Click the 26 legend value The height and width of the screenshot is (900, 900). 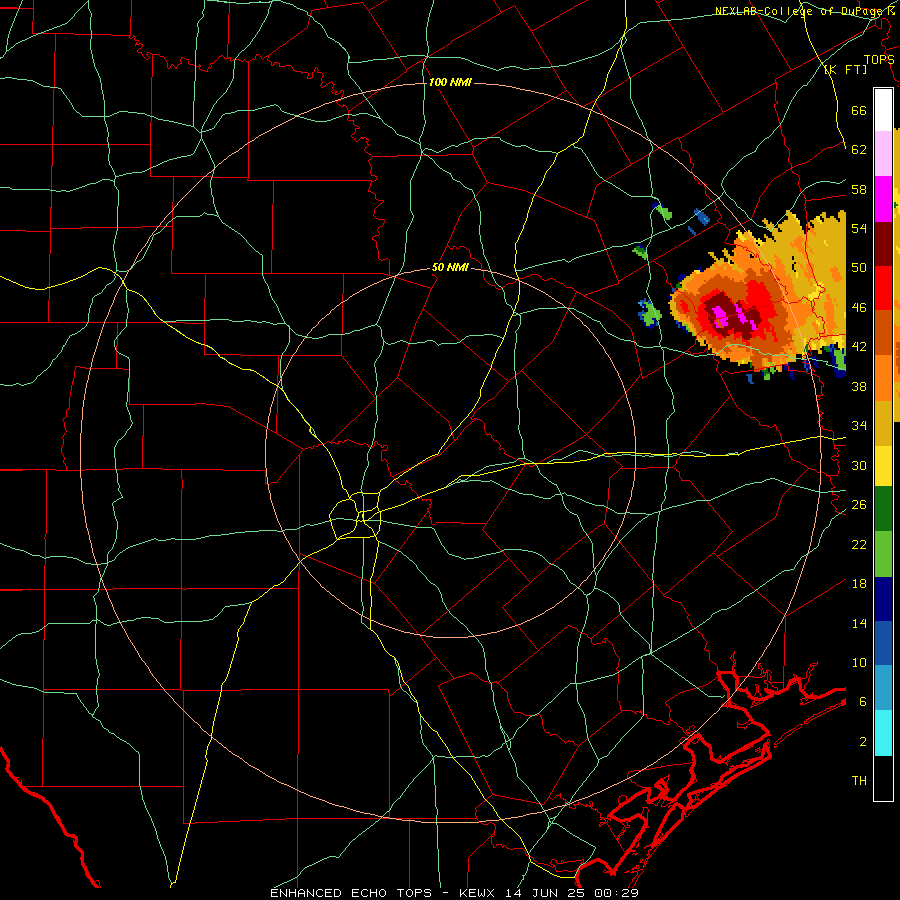[859, 505]
